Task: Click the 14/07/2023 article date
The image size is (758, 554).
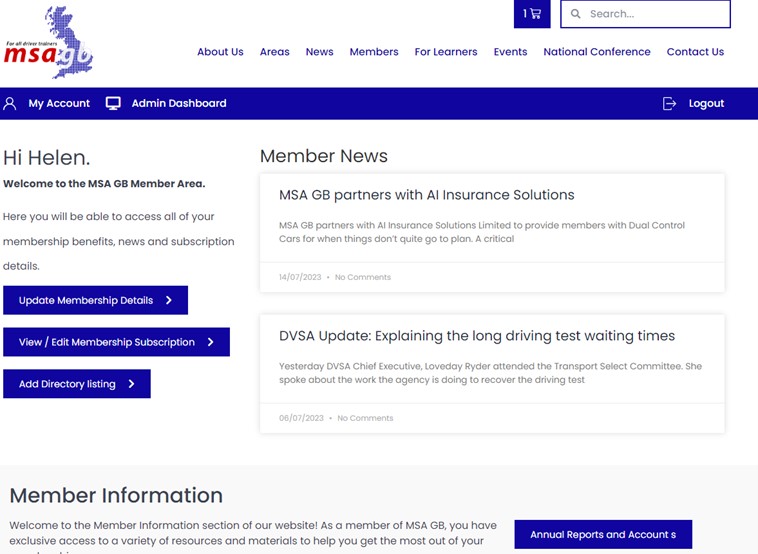Action: pos(300,277)
